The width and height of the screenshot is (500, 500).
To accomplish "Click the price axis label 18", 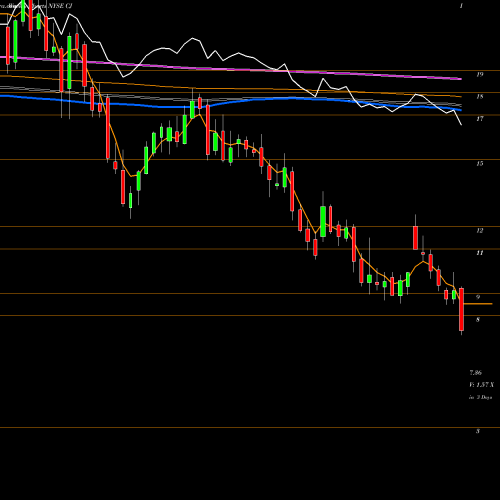I will click(480, 97).
